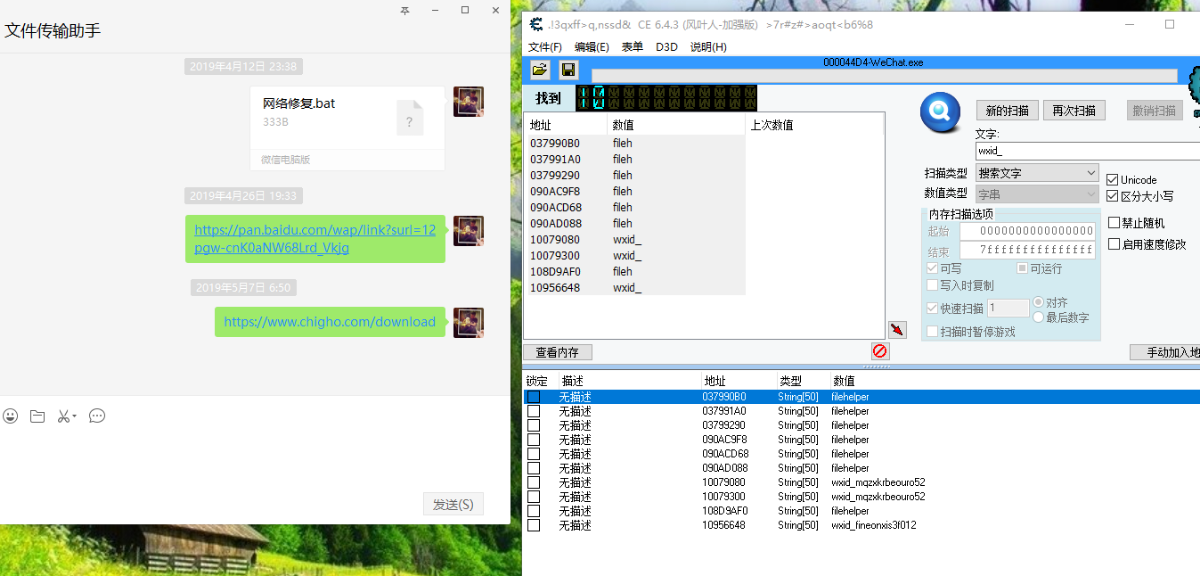Image resolution: width=1200 pixels, height=576 pixels.
Task: Open the emoji picker in WeChat
Action: pyautogui.click(x=10, y=416)
